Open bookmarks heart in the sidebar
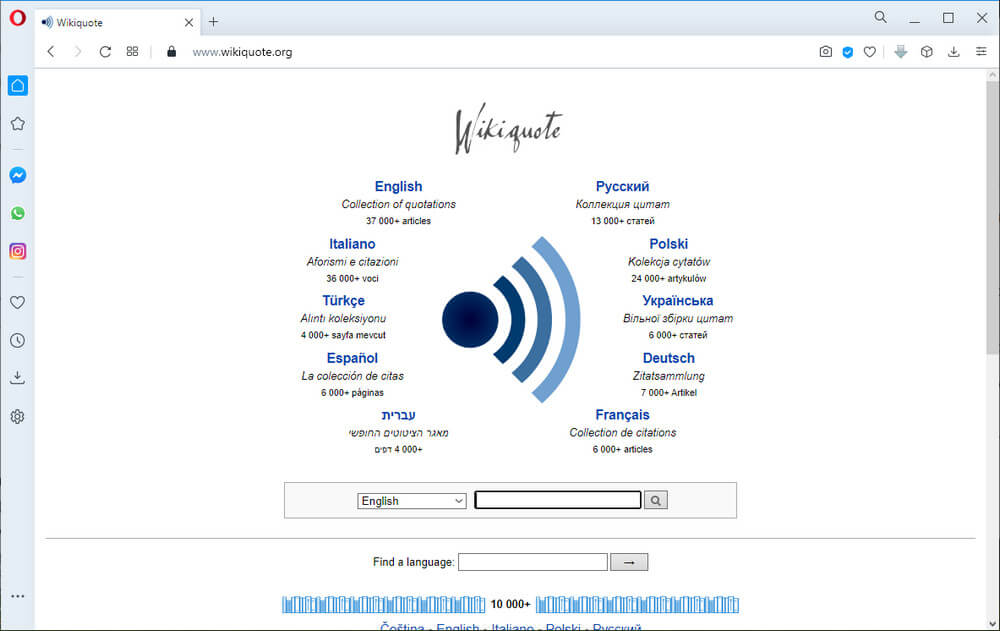This screenshot has height=631, width=1000. 18,302
